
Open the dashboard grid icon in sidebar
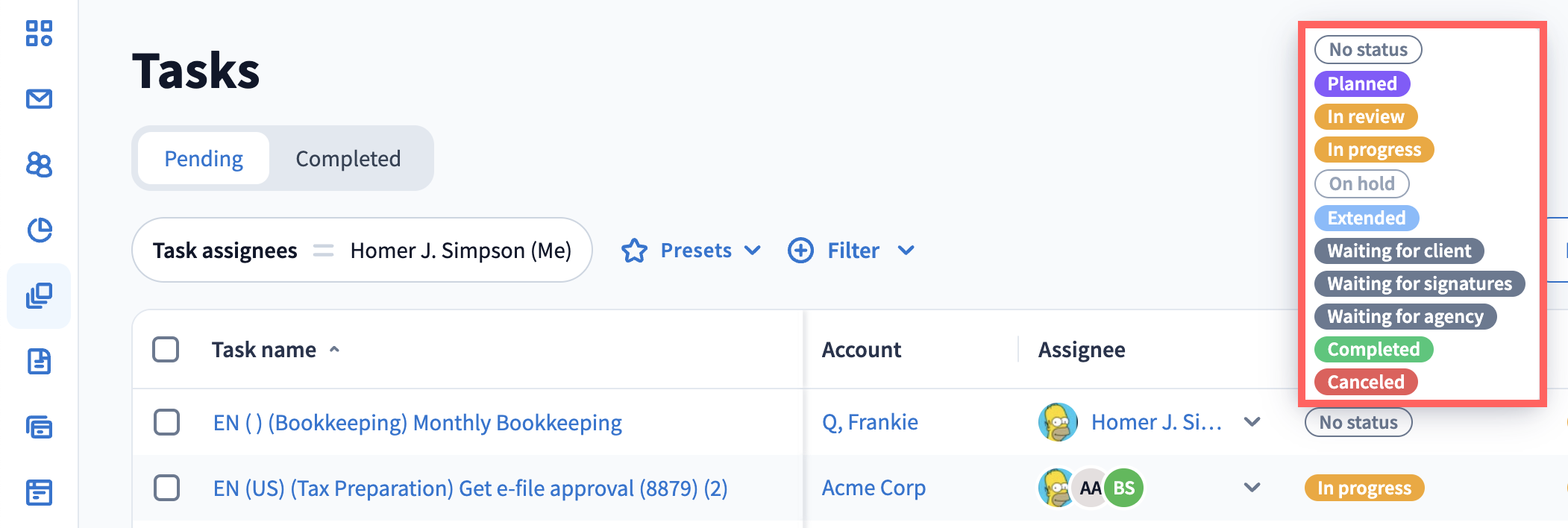click(x=39, y=34)
